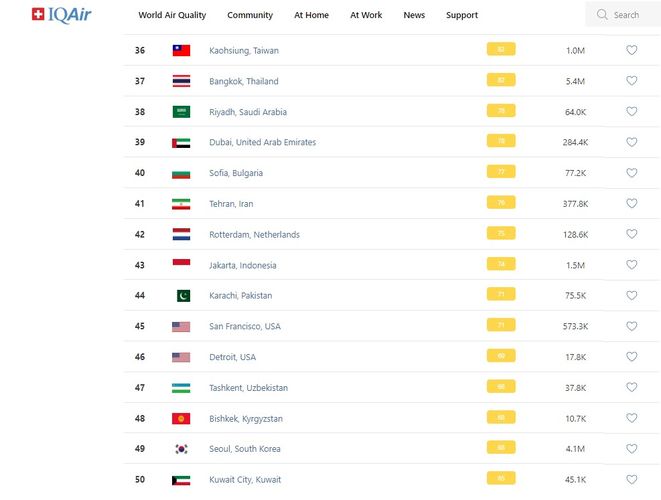The width and height of the screenshot is (661, 500).
Task: Open the Jakarta, Indonesia link
Action: coord(244,265)
